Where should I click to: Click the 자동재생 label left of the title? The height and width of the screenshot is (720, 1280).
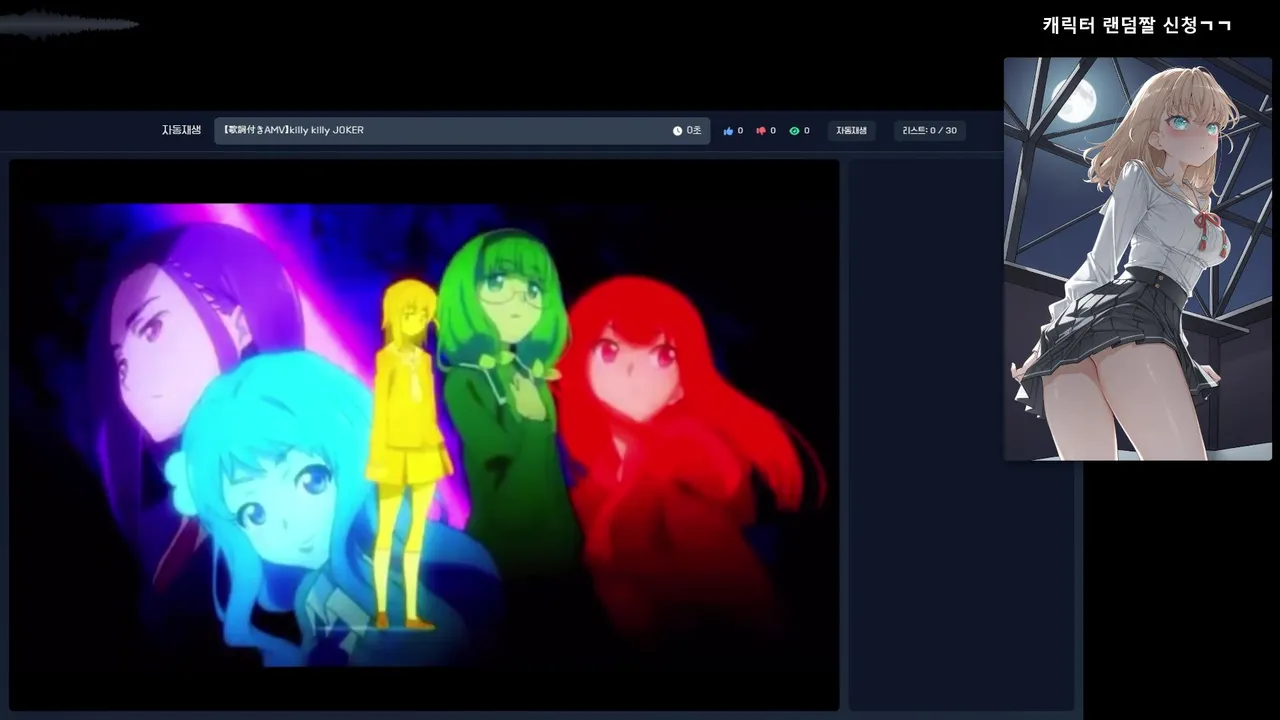pyautogui.click(x=181, y=130)
